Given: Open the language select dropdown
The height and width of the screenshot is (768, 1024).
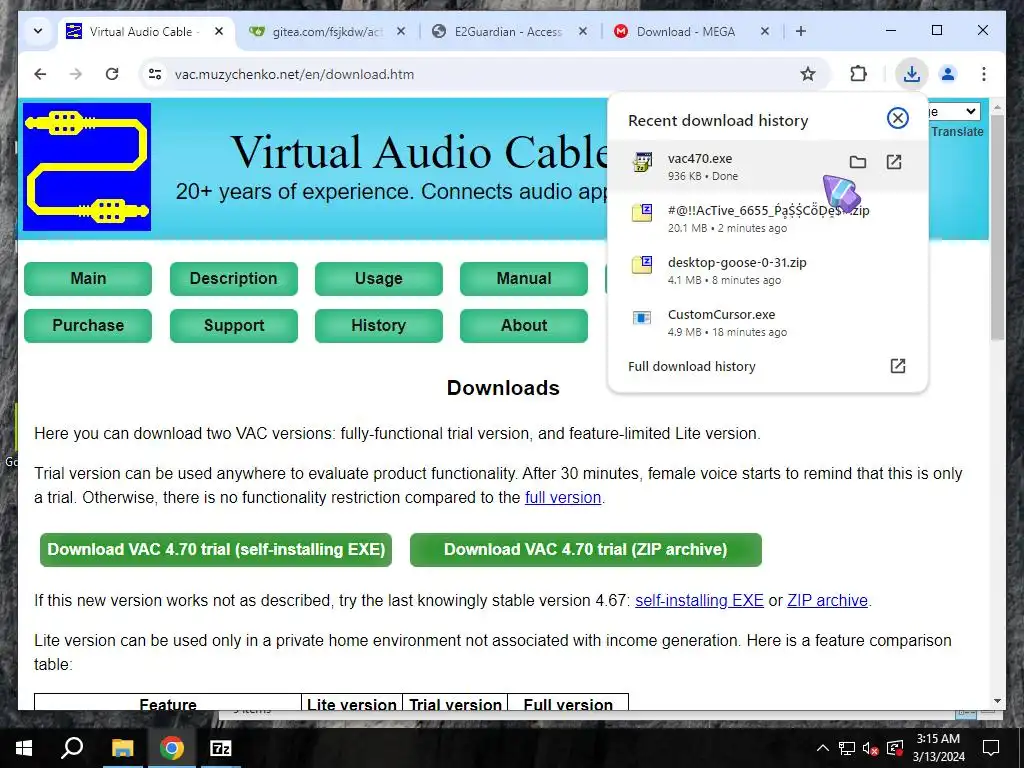Looking at the screenshot, I should [954, 112].
